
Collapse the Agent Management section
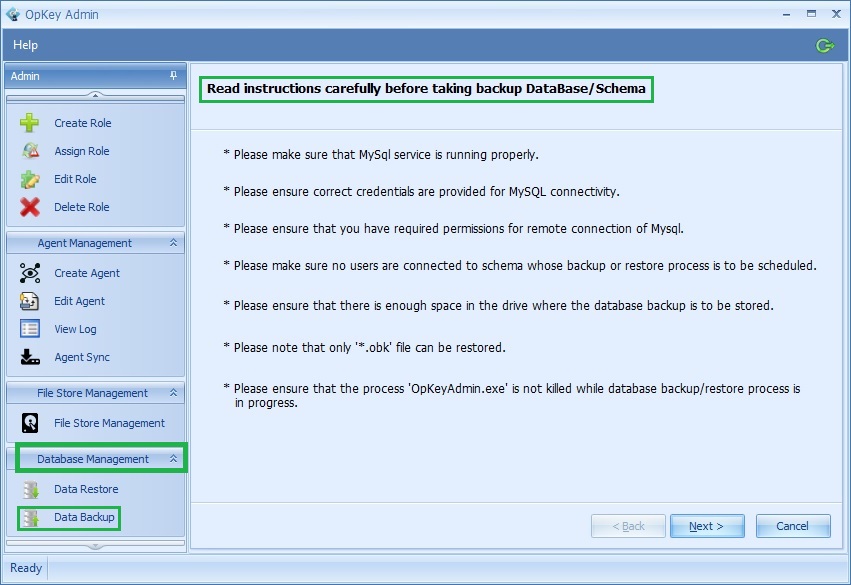tap(173, 243)
